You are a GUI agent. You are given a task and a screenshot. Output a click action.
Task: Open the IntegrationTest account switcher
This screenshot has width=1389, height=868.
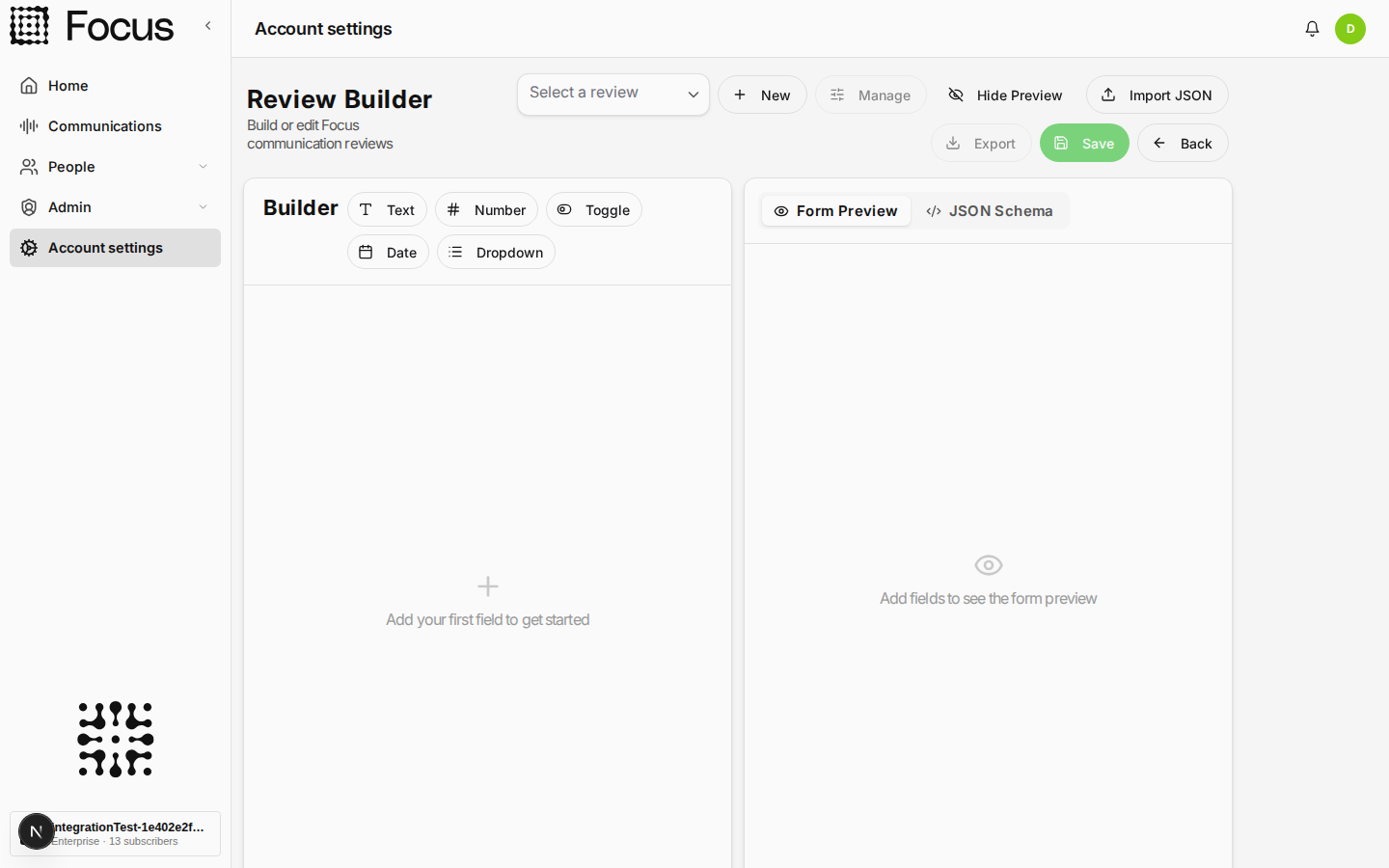[115, 833]
